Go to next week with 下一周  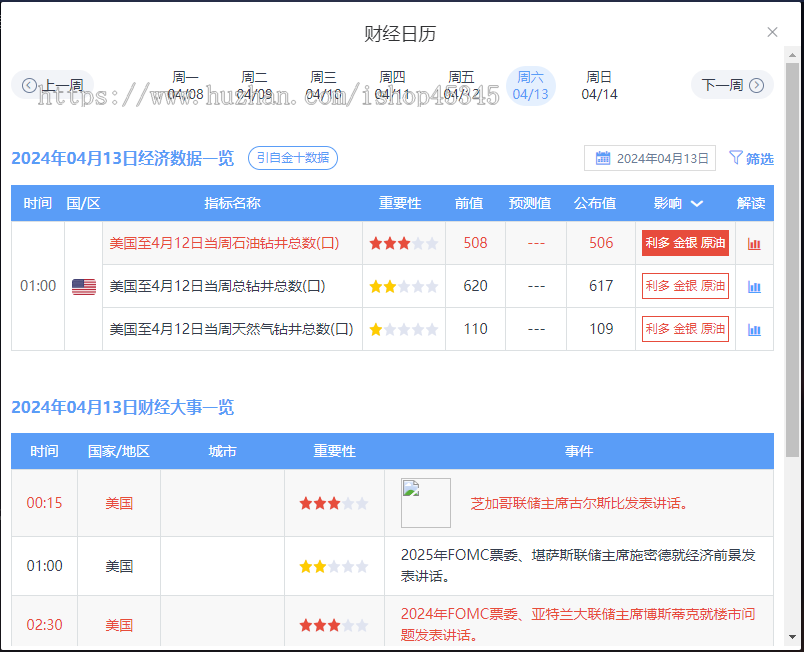point(732,85)
